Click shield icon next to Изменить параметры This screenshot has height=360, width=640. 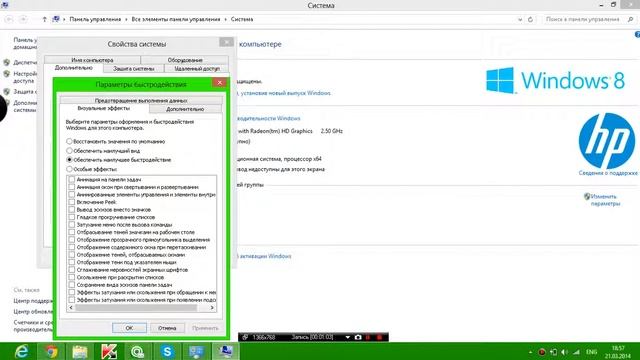pos(587,197)
